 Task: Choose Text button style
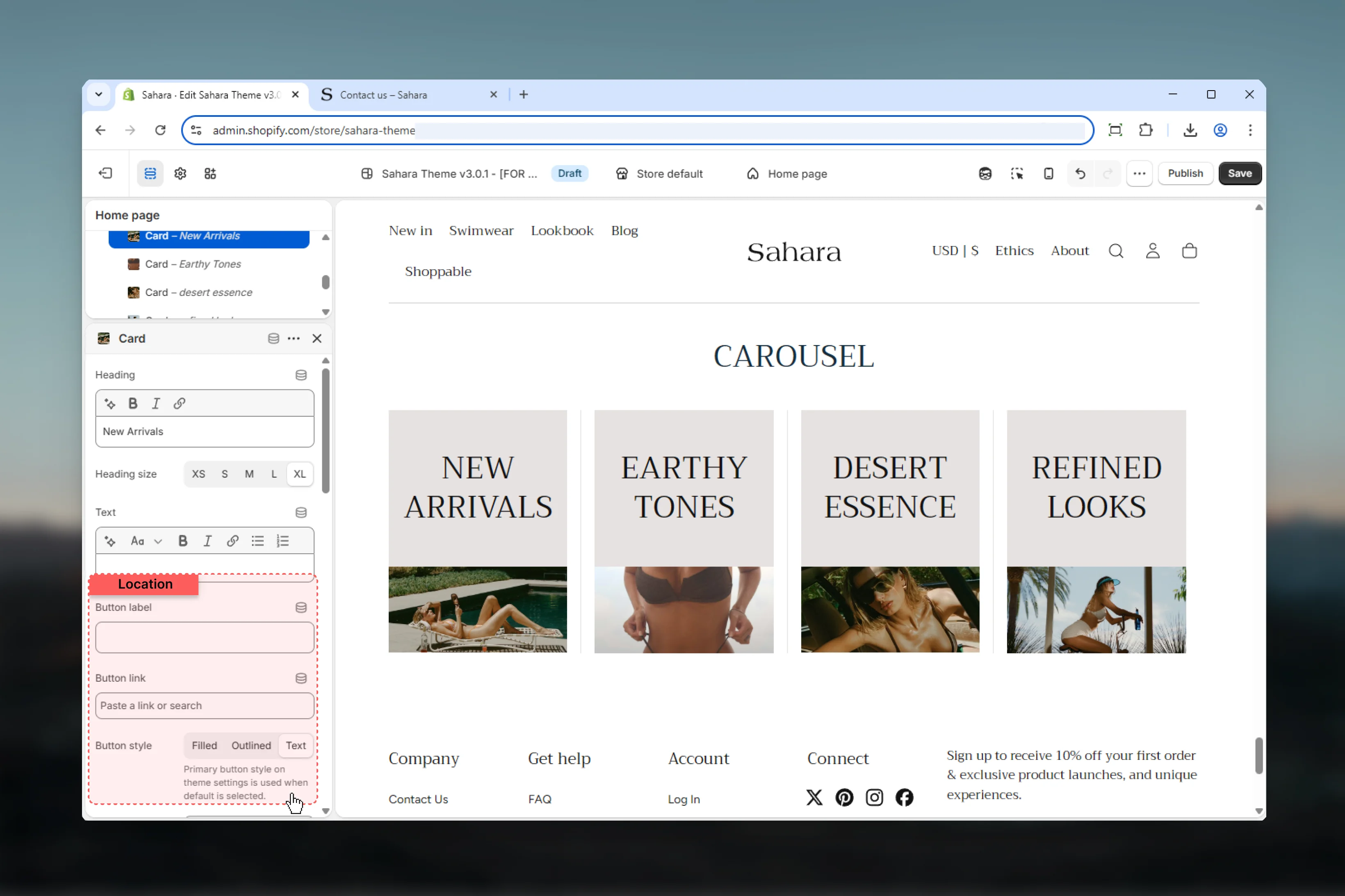point(296,745)
